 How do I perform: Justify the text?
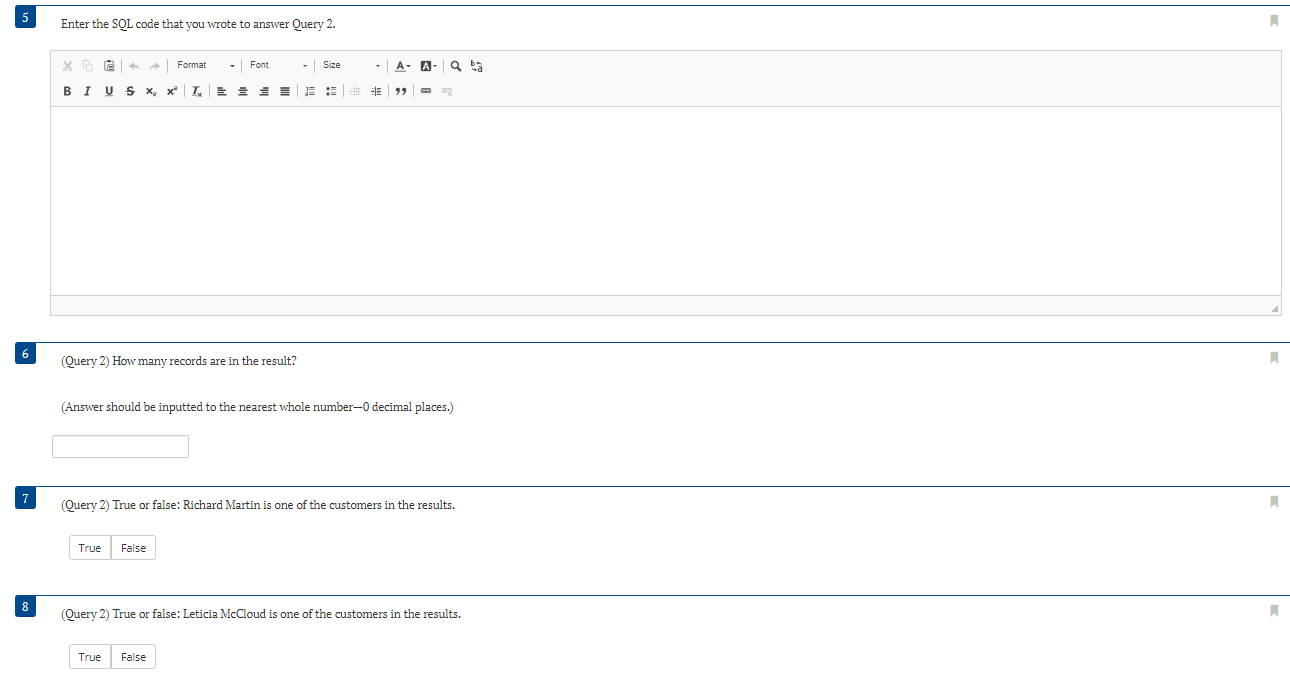(285, 91)
